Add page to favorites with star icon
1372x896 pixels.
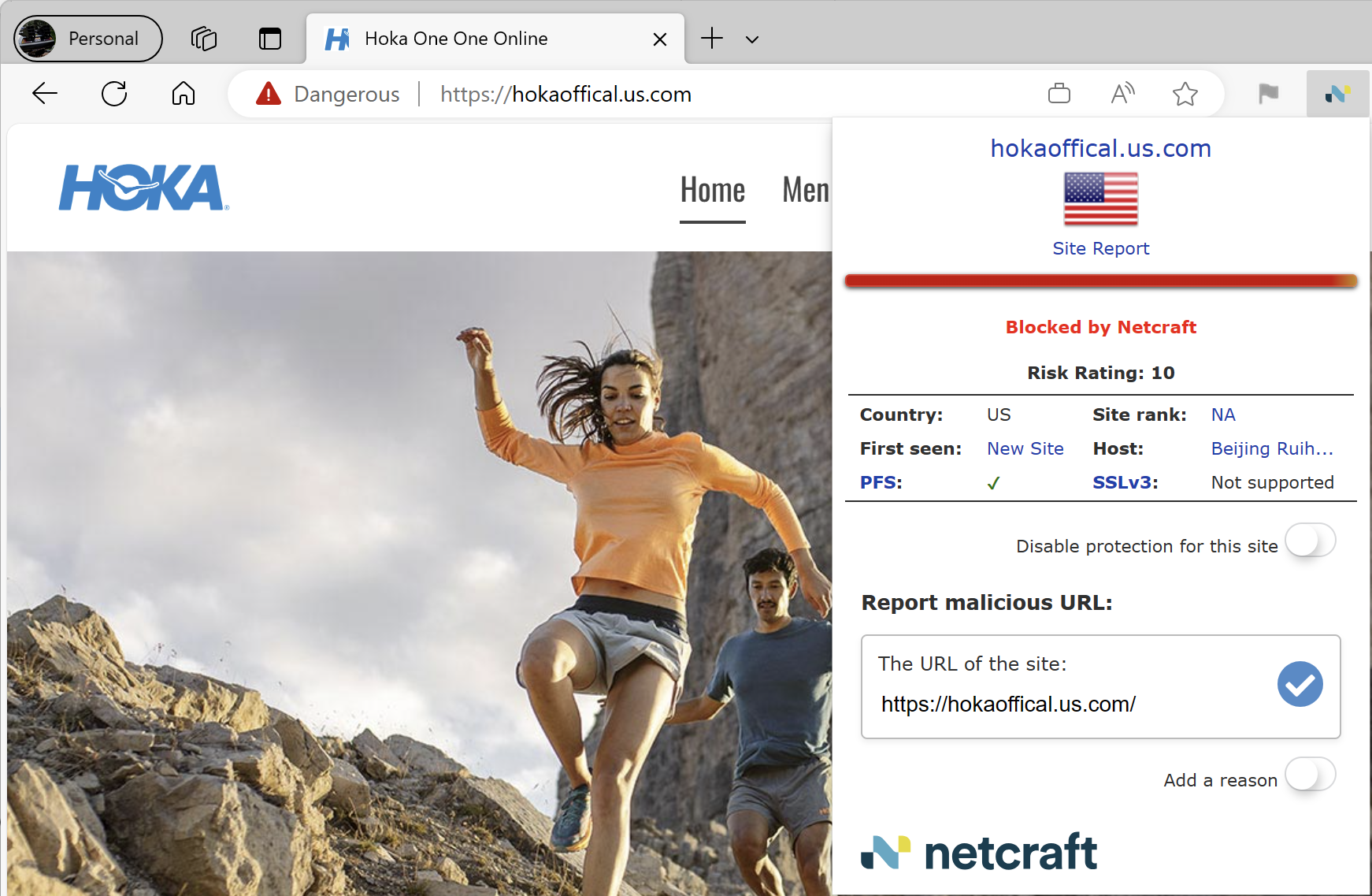pyautogui.click(x=1185, y=94)
